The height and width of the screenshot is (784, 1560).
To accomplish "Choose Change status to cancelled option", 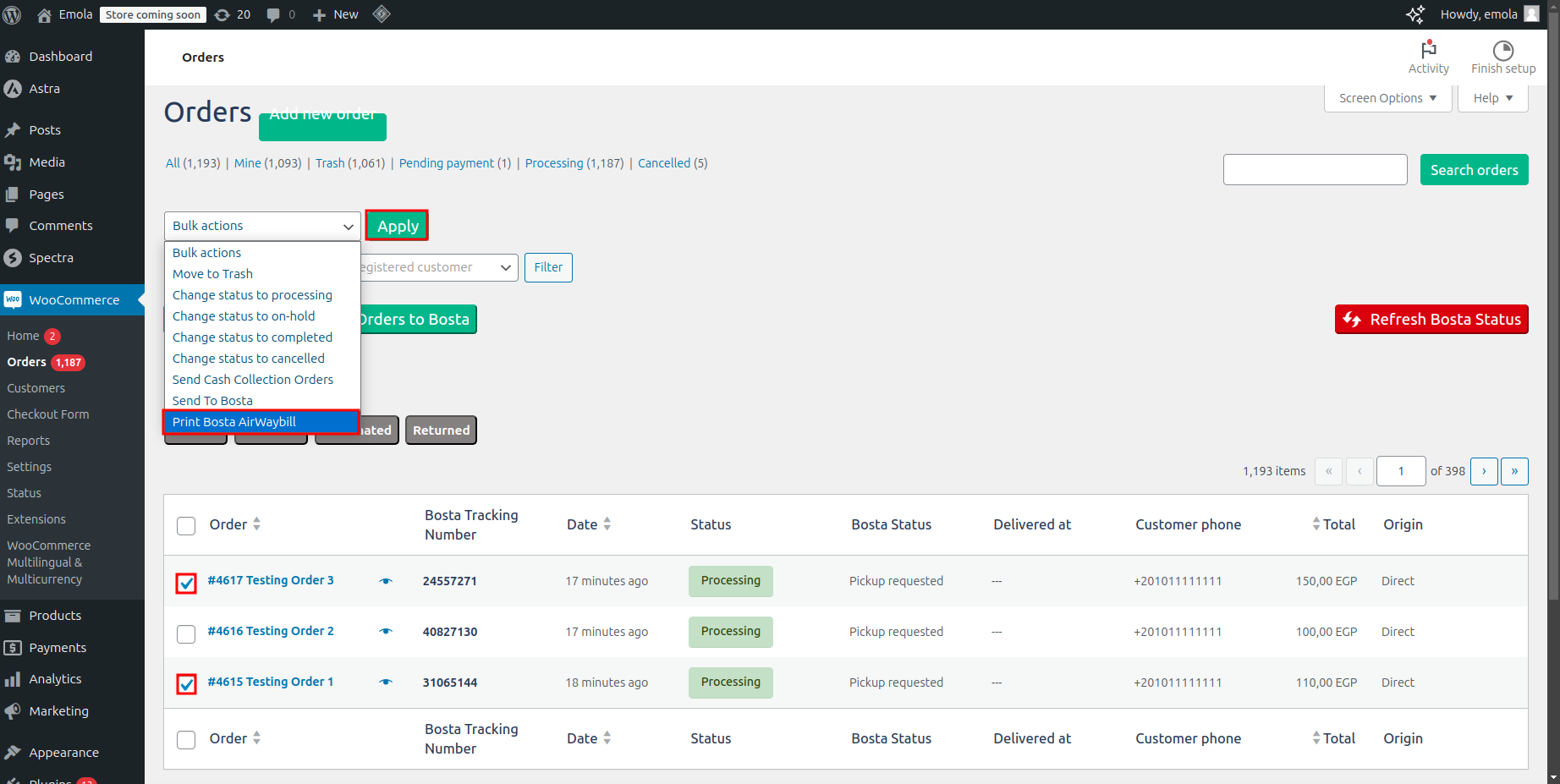I will [x=262, y=359].
